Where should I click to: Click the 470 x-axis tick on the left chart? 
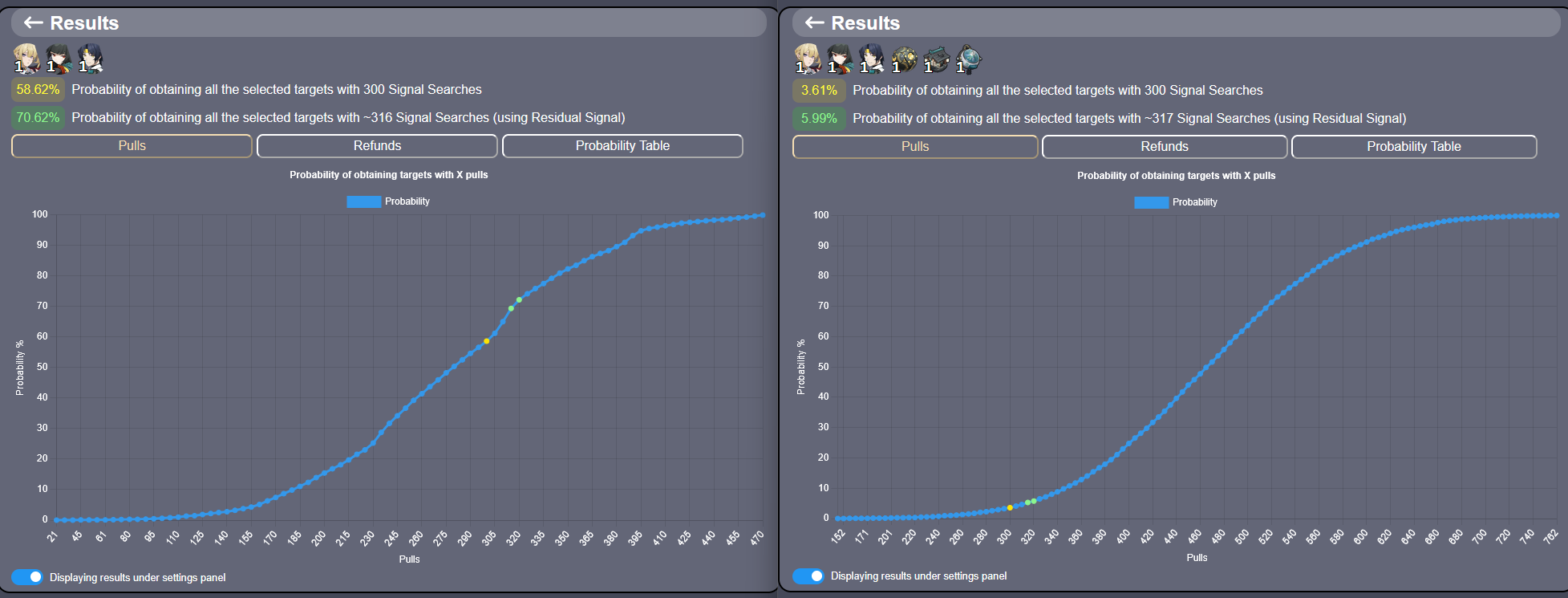click(757, 538)
